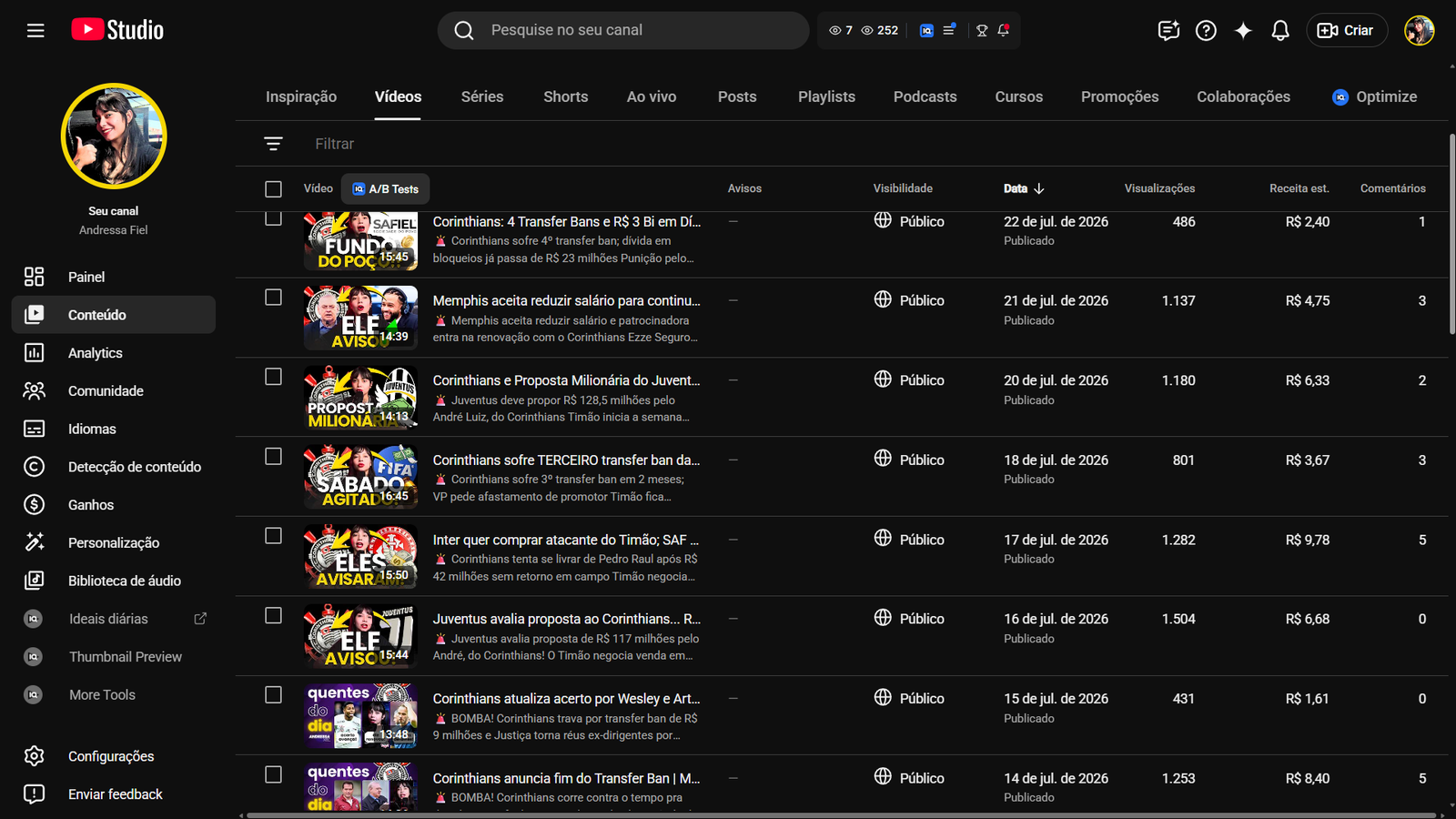Open the help question mark icon

click(1206, 31)
